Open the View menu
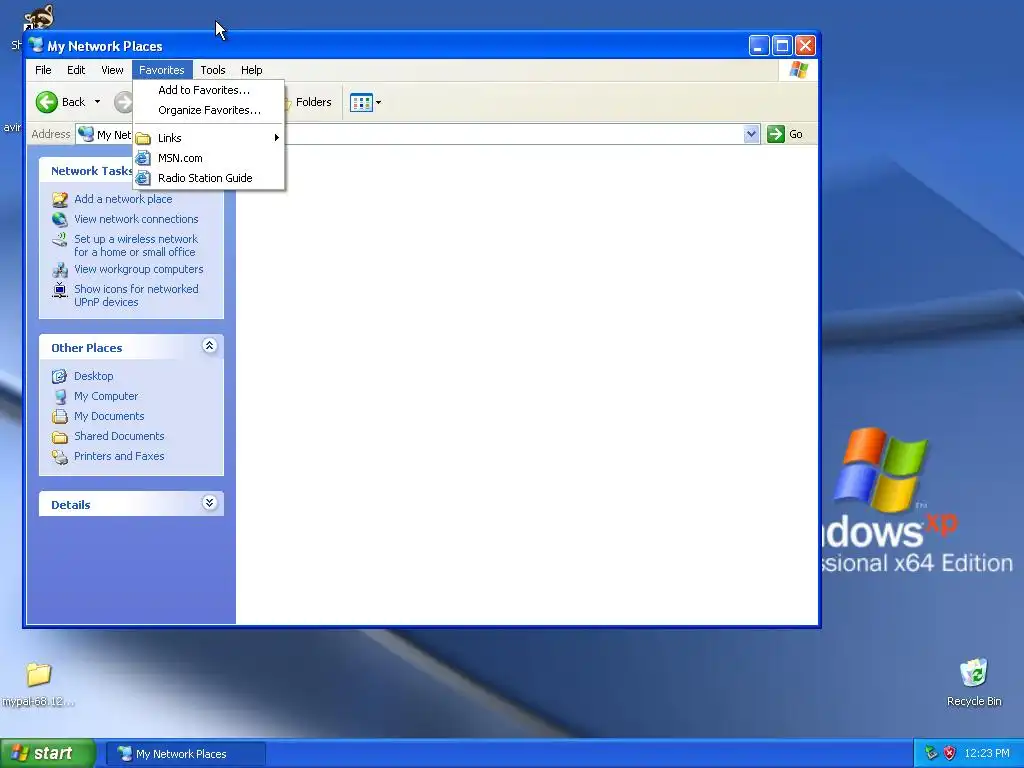 tap(112, 70)
